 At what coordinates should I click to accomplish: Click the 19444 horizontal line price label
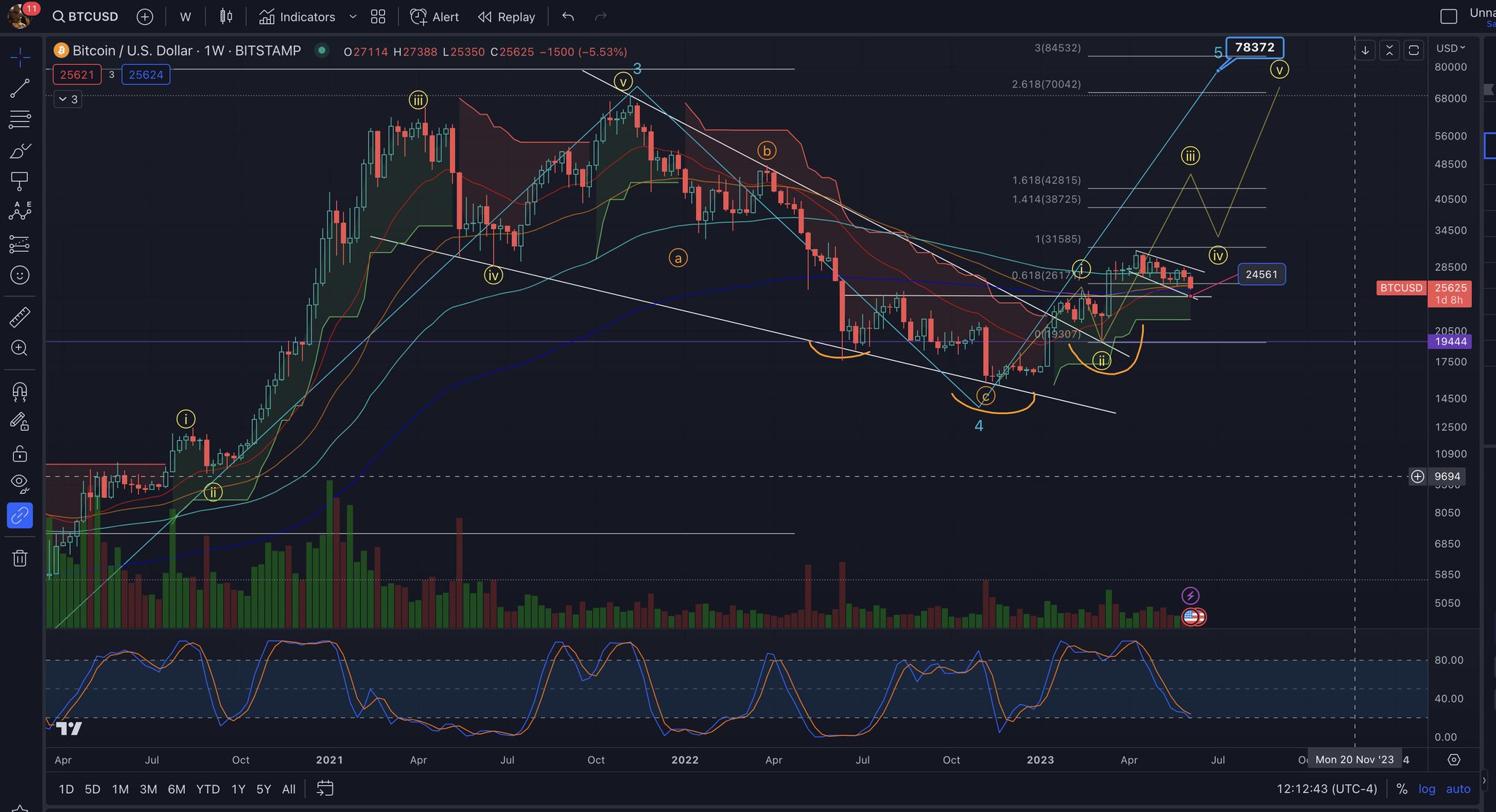1450,341
